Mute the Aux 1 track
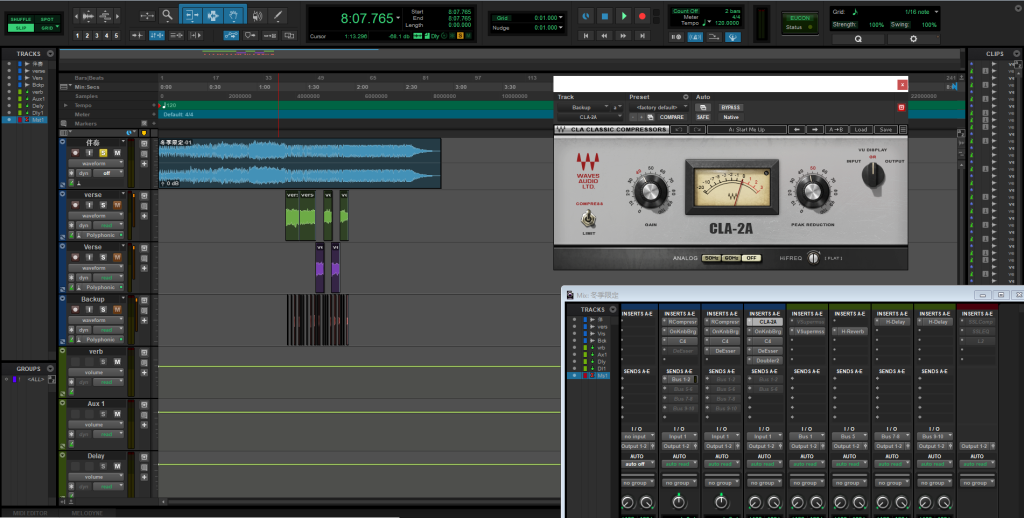1024x518 pixels. [118, 414]
